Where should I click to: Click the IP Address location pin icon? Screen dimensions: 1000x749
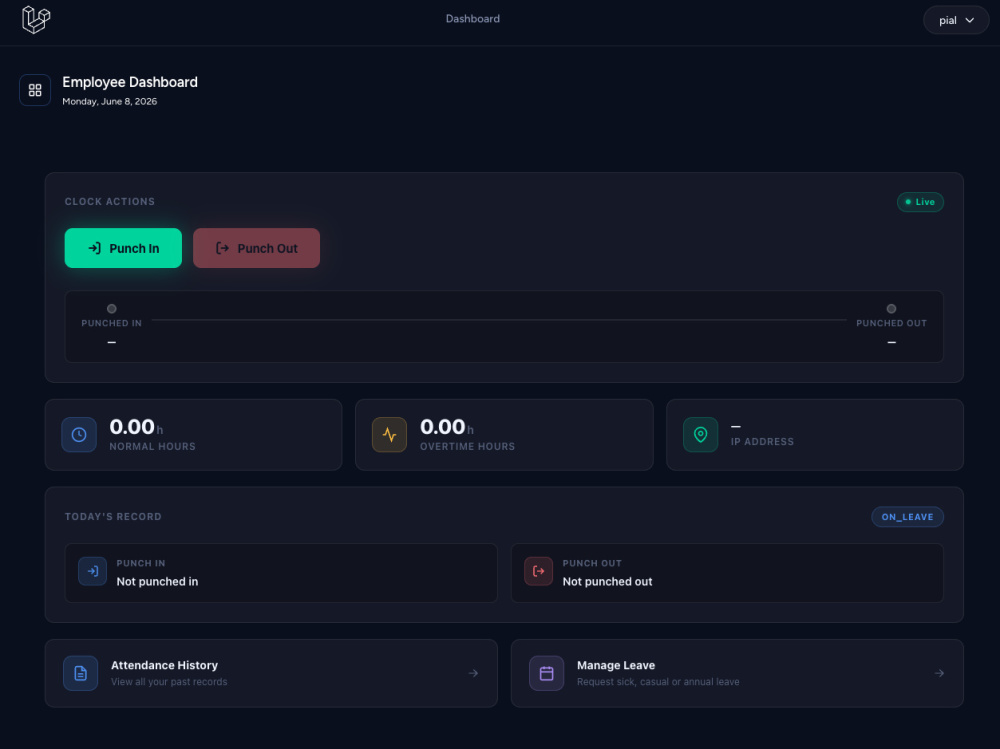[x=700, y=434]
